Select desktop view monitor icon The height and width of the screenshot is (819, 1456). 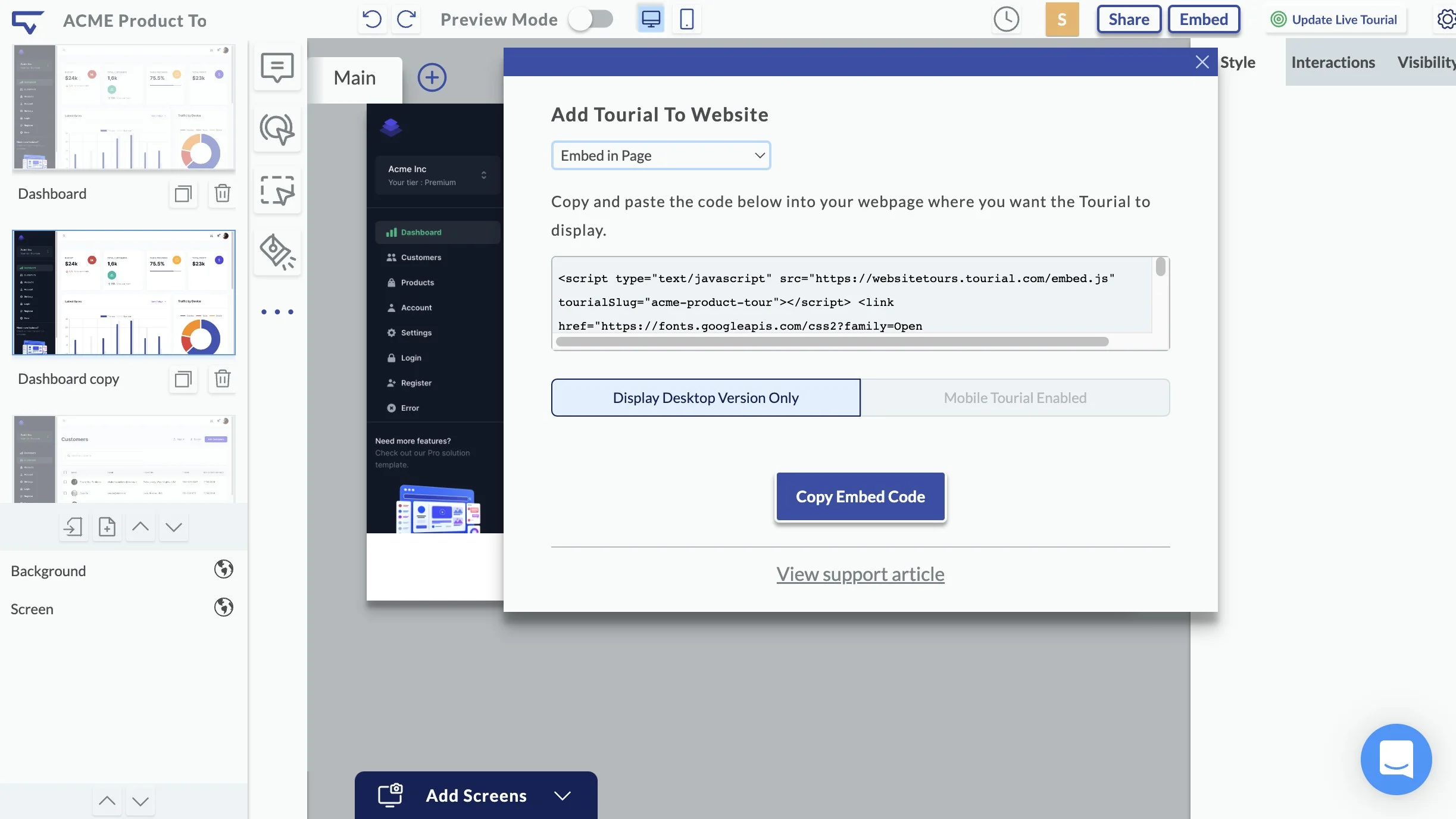651,19
